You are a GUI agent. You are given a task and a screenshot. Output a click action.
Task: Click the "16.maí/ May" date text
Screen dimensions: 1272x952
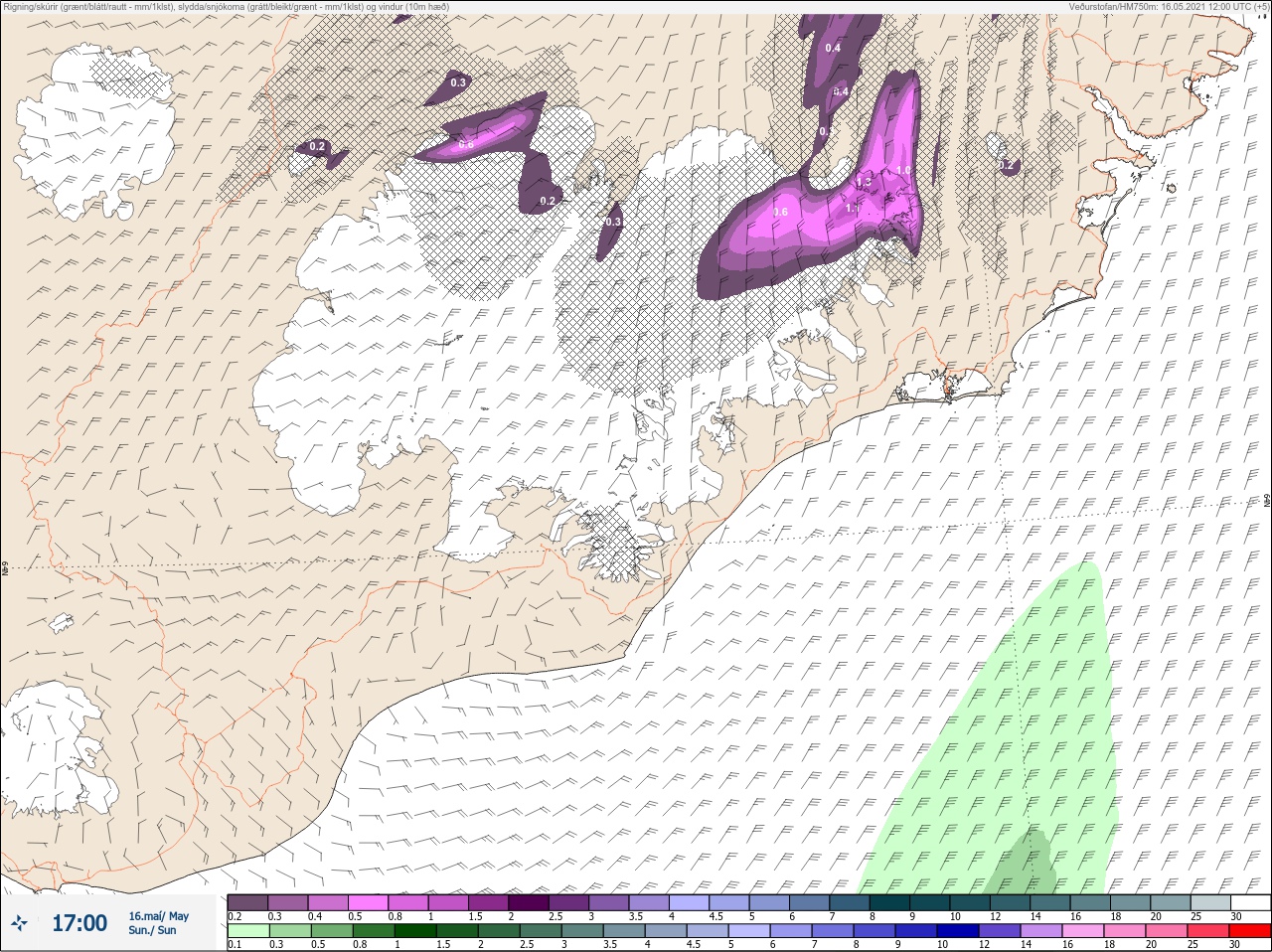158,916
